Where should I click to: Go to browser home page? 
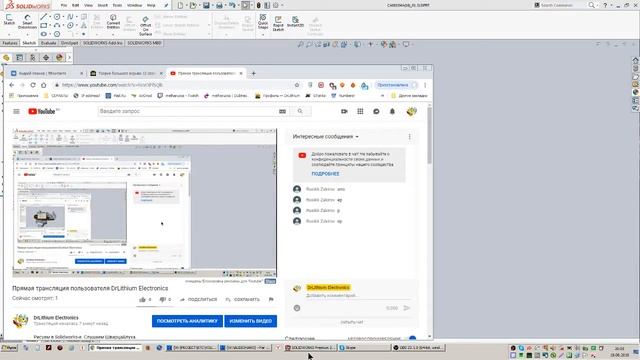point(44,85)
